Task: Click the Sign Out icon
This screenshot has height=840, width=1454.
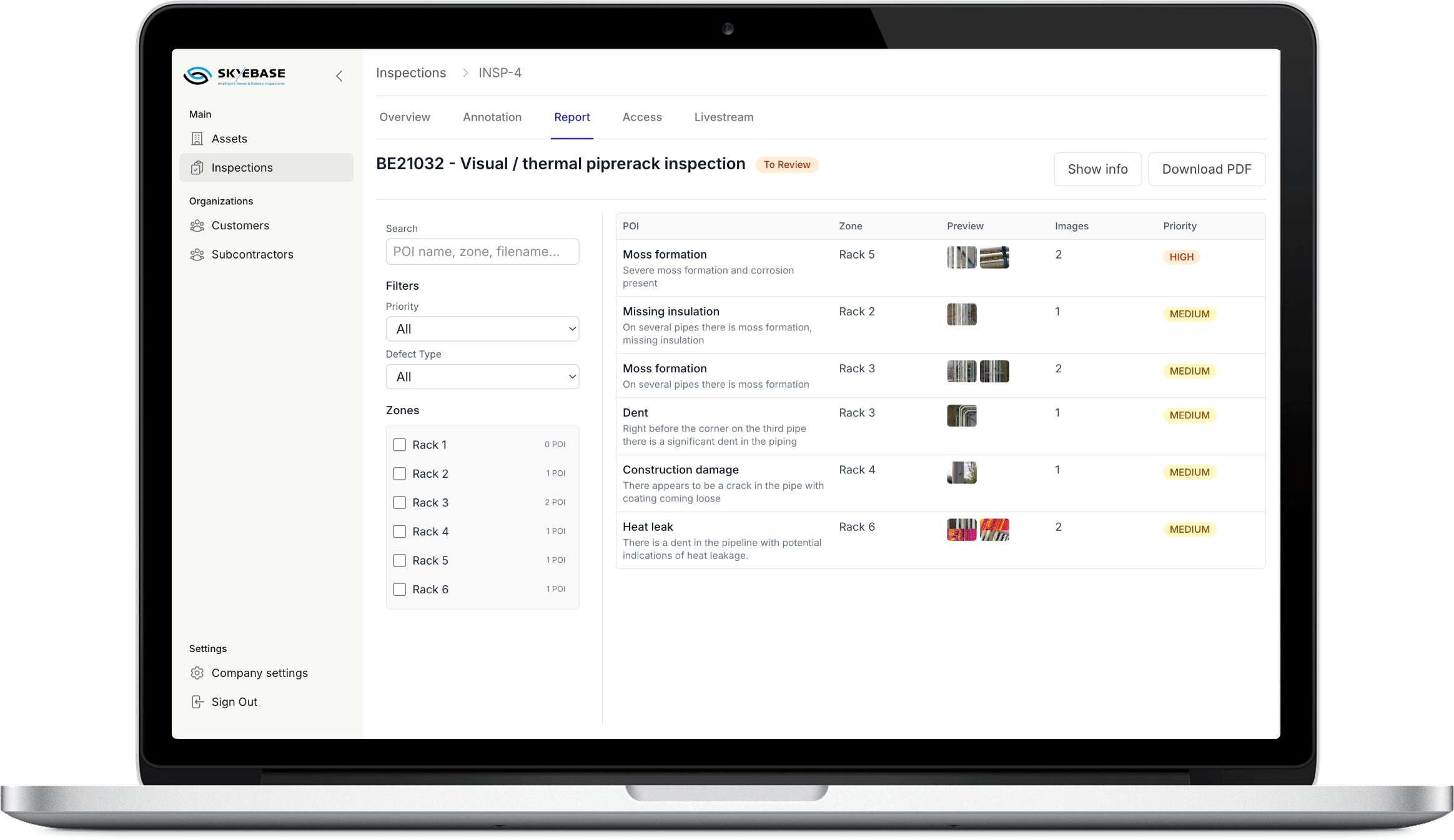Action: pos(197,701)
